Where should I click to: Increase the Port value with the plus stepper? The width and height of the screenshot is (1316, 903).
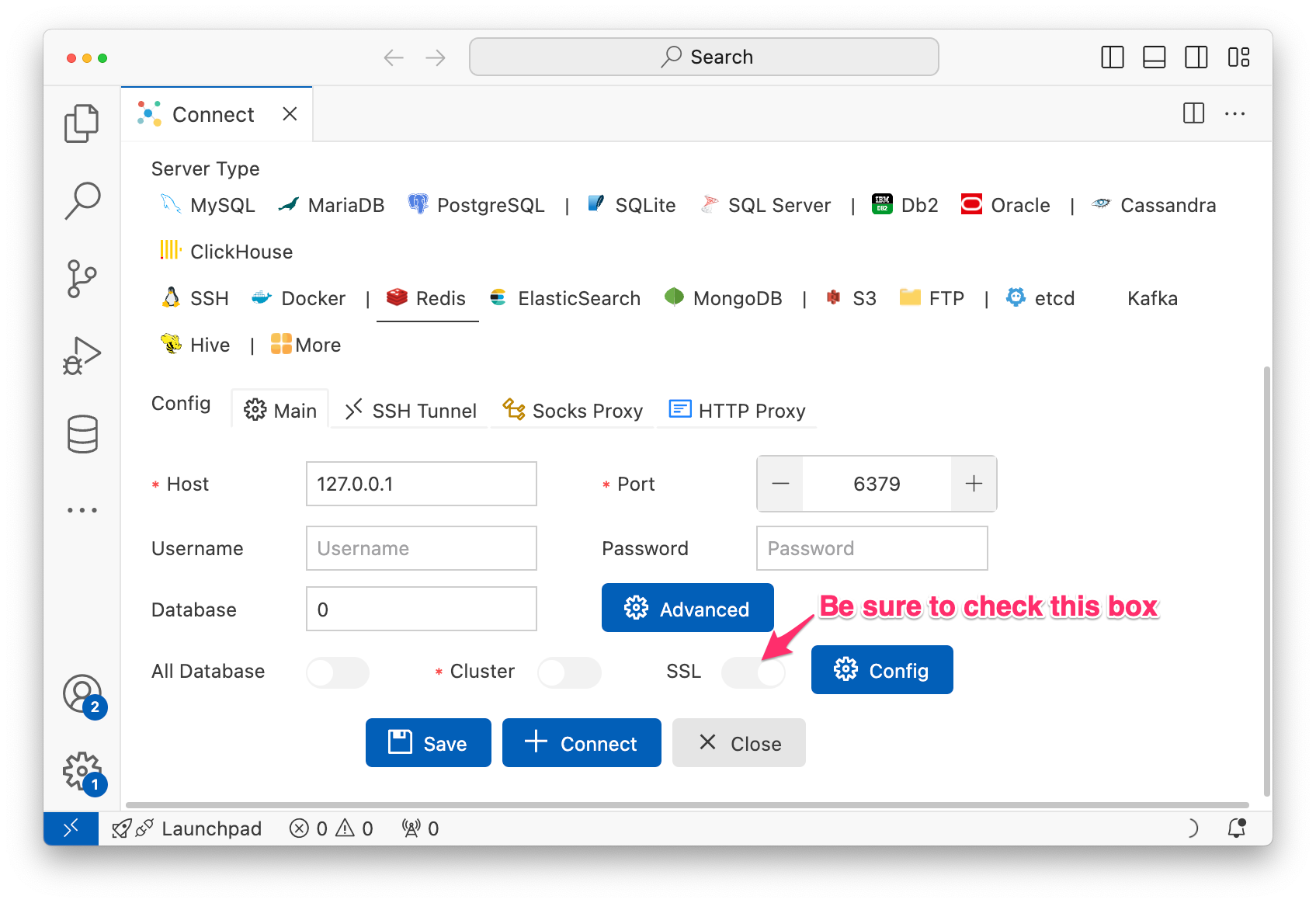[974, 484]
